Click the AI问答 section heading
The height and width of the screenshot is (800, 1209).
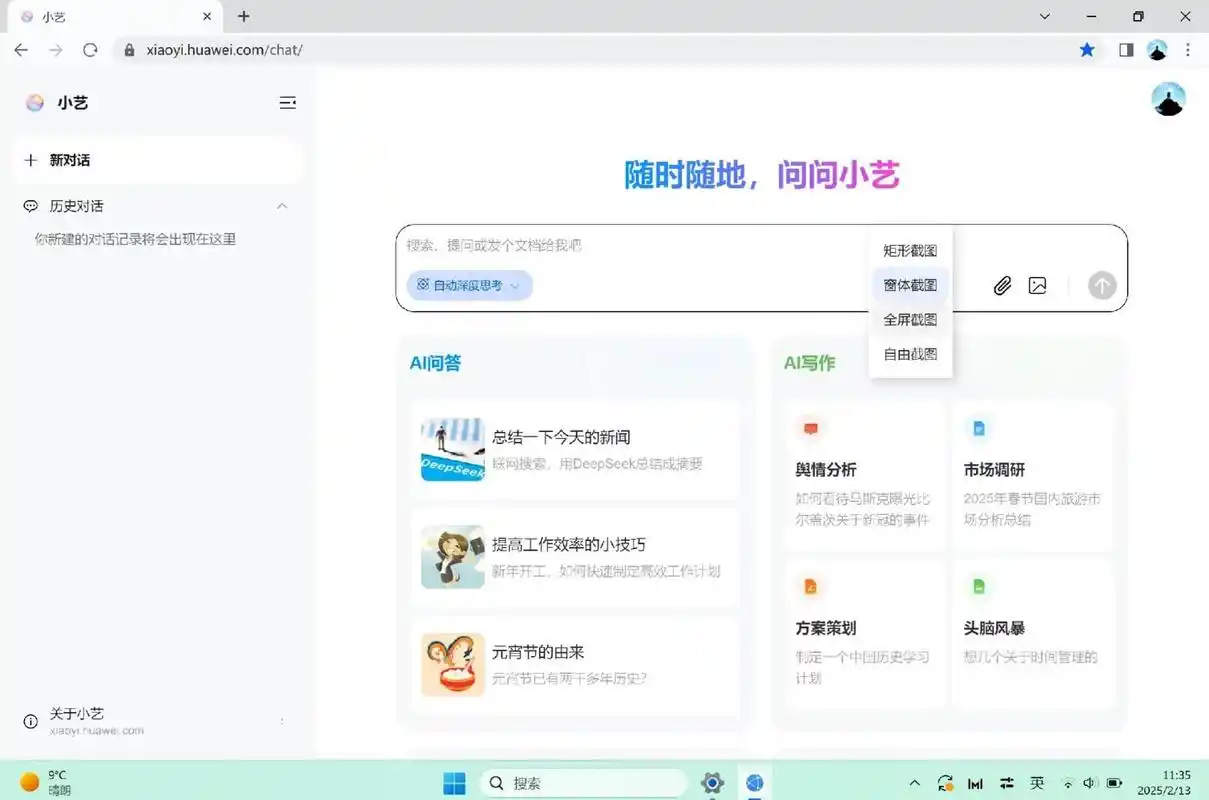point(435,363)
